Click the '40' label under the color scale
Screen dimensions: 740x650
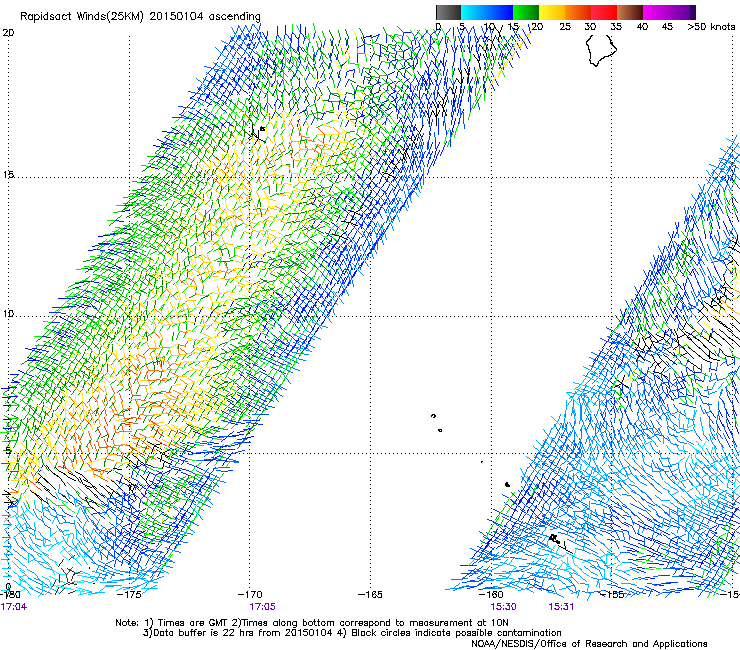642,26
